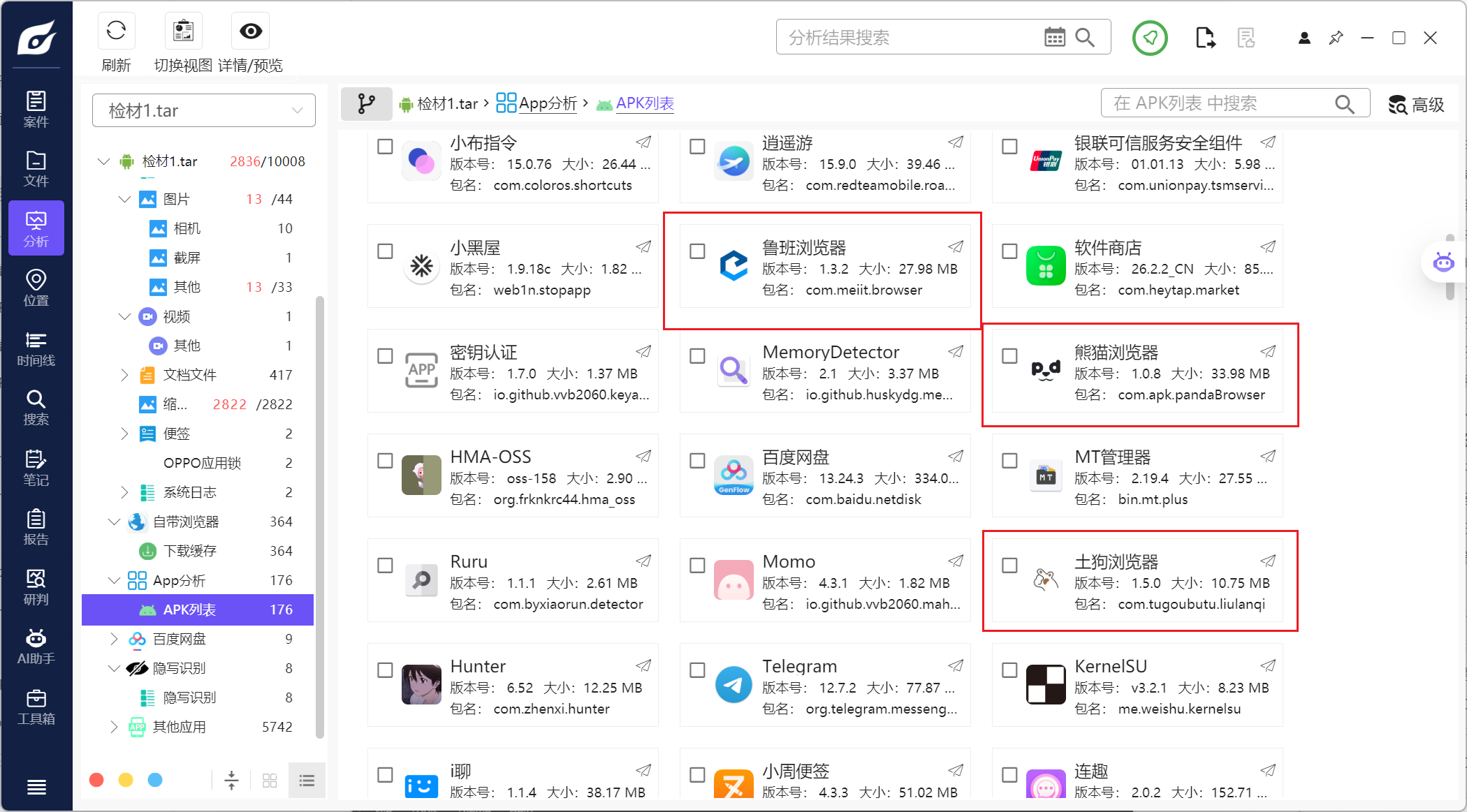Viewport: 1467px width, 812px height.
Task: Click the export document icon
Action: tap(1205, 38)
